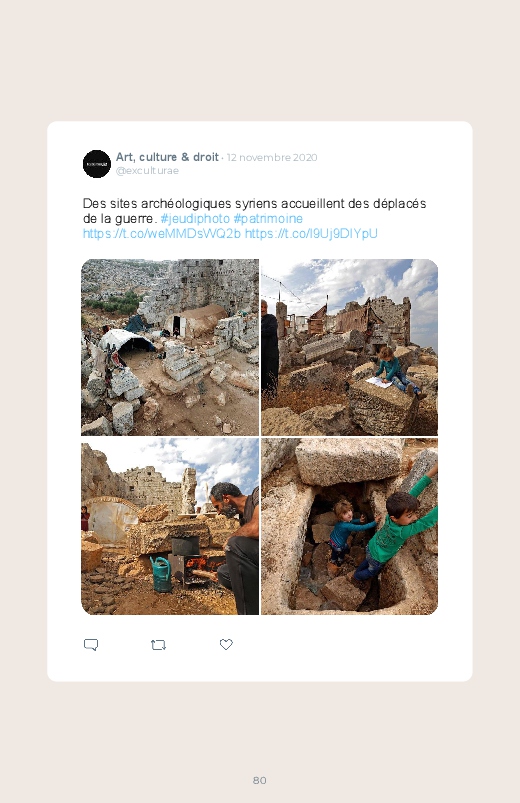520x803 pixels.
Task: Click the white tent in first photo
Action: pos(126,341)
